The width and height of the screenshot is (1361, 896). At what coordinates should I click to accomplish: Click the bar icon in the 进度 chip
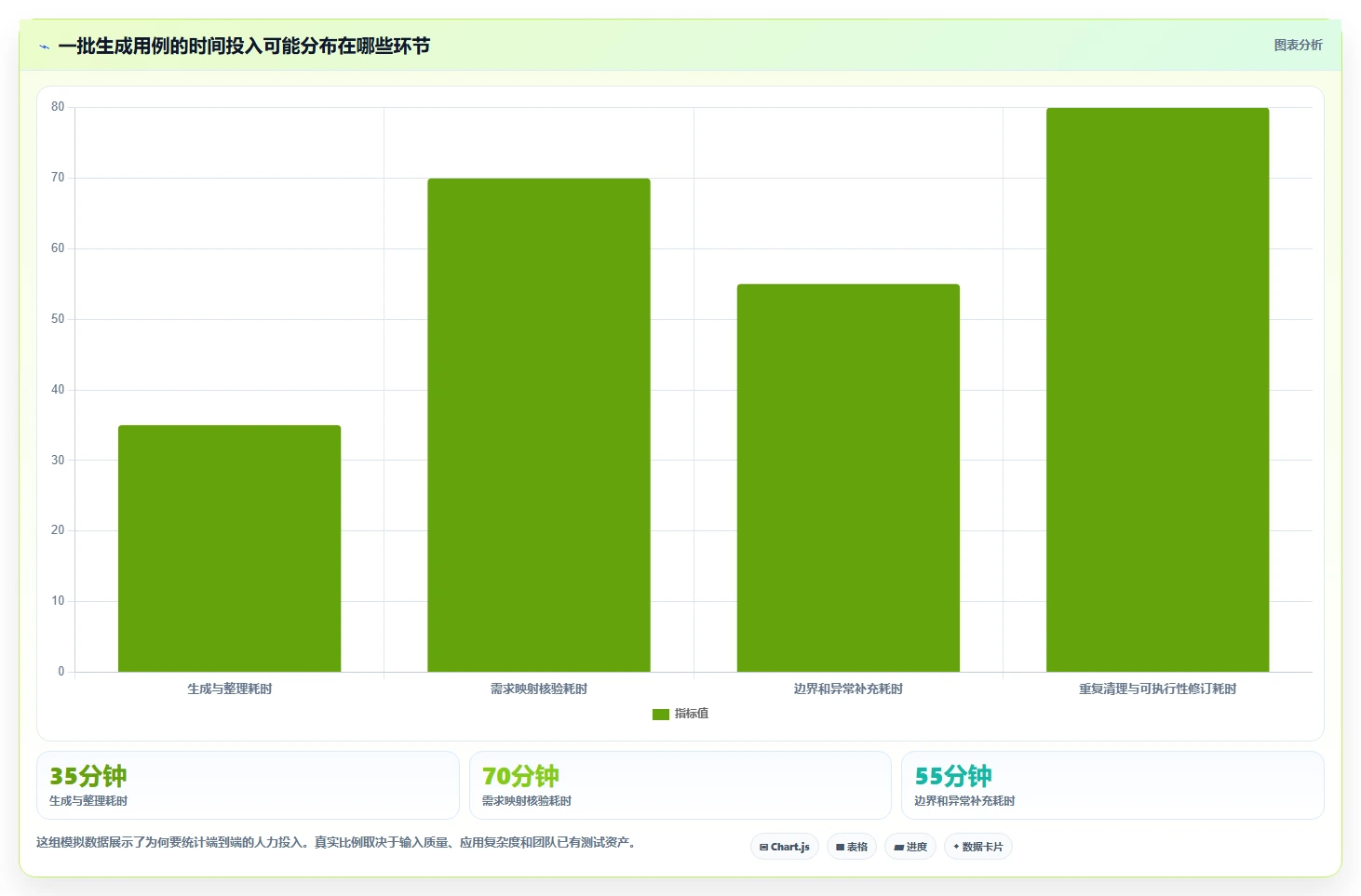tap(898, 848)
